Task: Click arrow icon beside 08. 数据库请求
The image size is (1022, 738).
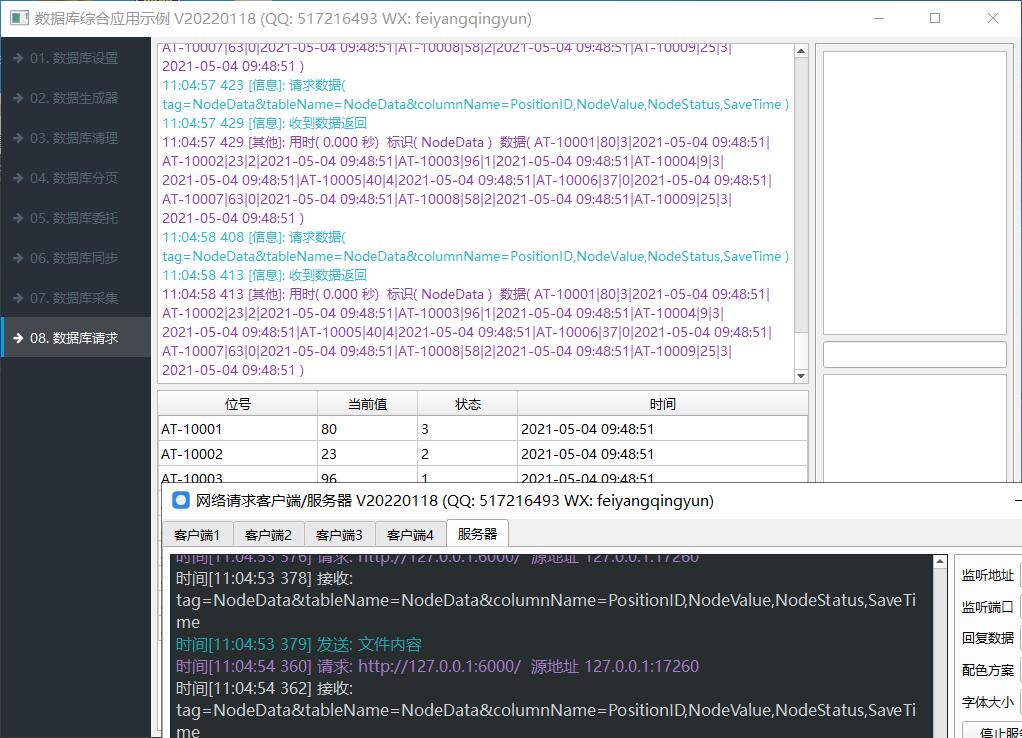Action: 18,338
